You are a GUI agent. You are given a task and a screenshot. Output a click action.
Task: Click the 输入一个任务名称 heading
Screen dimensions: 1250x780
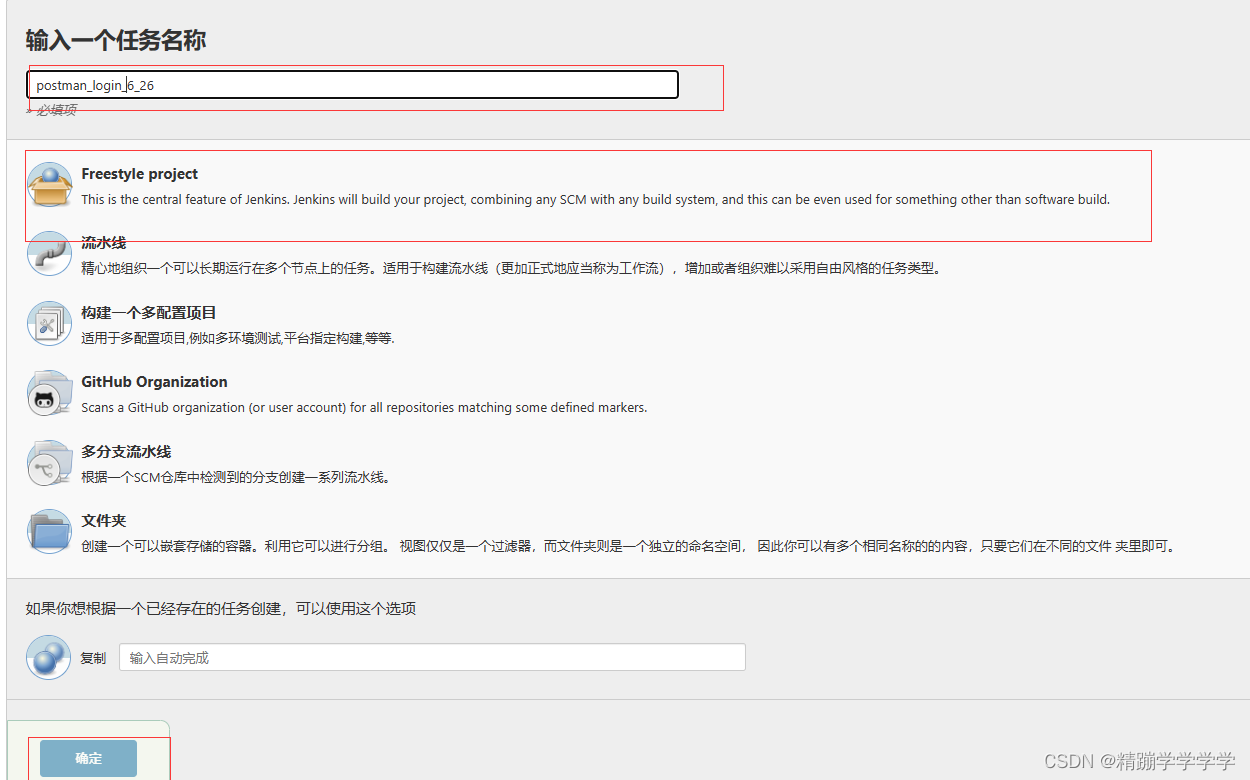click(x=116, y=40)
